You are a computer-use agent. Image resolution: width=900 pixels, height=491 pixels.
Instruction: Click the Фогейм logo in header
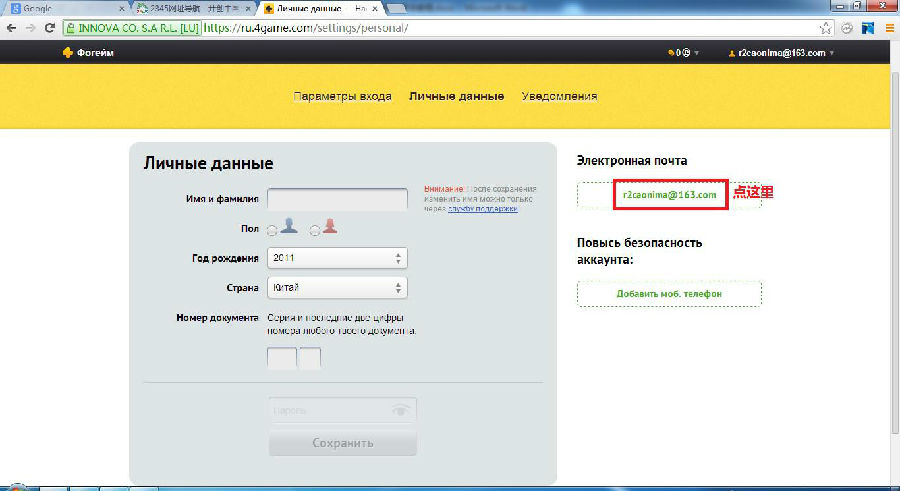coord(88,53)
